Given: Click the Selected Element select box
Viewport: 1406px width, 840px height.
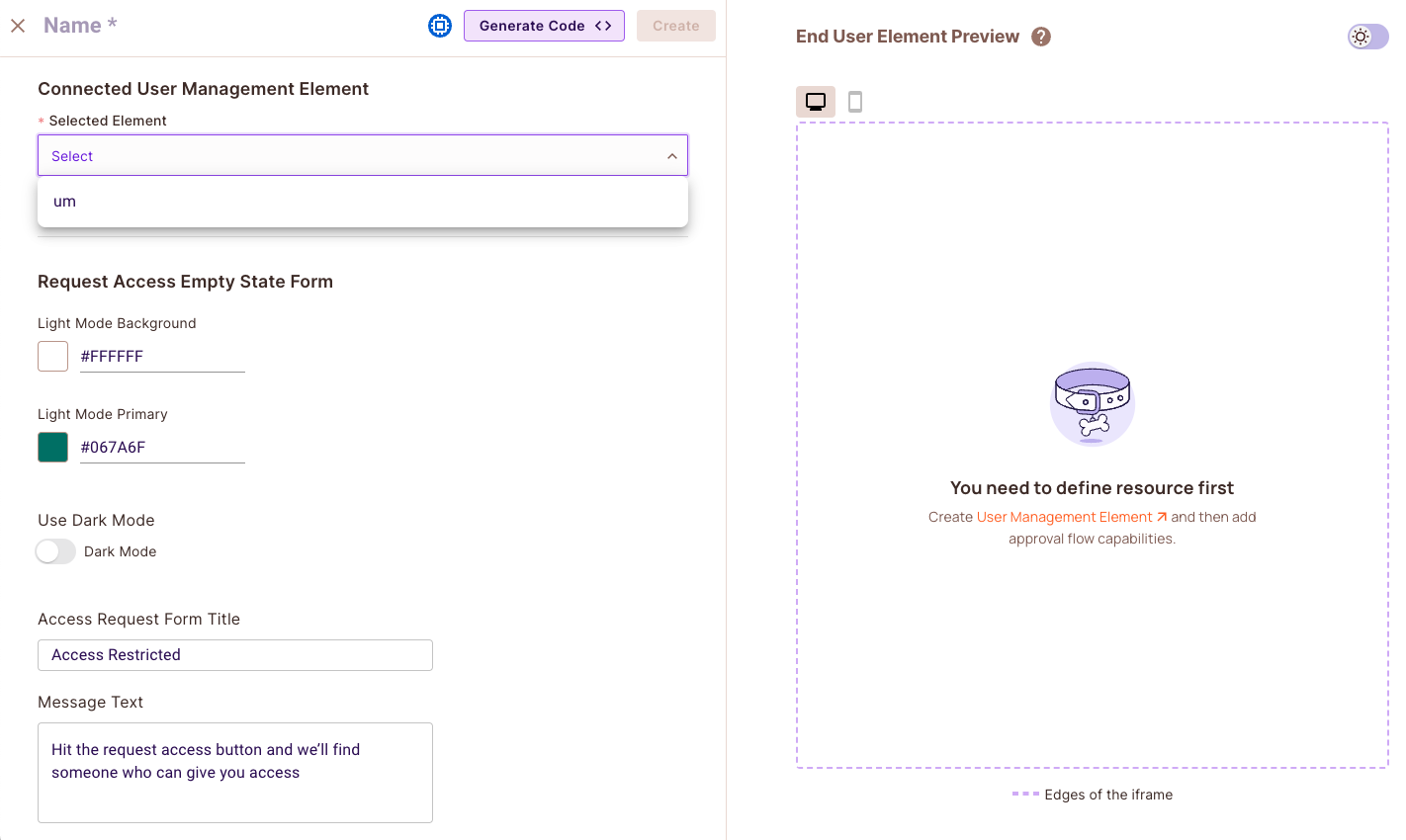Looking at the screenshot, I should [346, 156].
